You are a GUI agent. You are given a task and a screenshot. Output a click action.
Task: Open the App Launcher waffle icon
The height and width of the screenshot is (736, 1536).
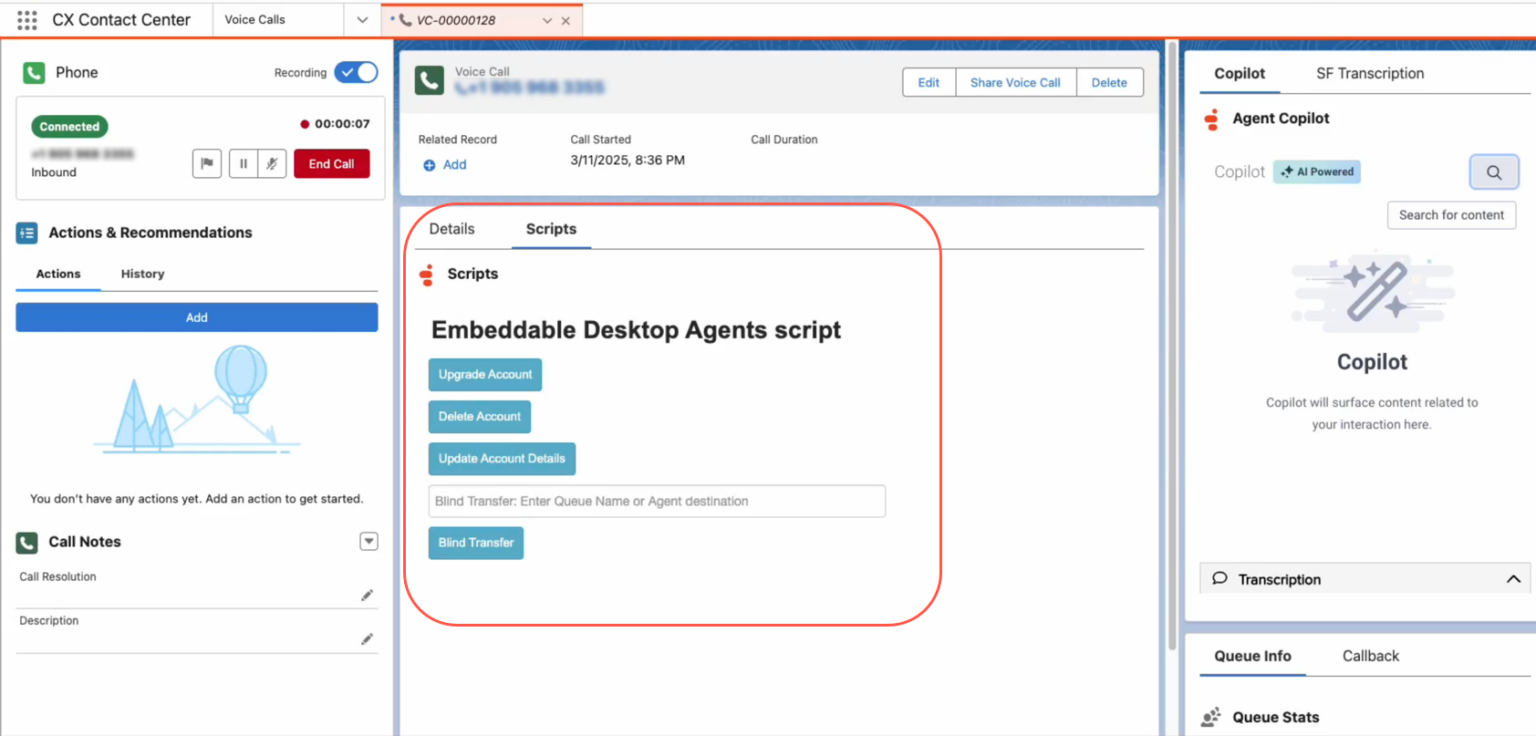26,19
